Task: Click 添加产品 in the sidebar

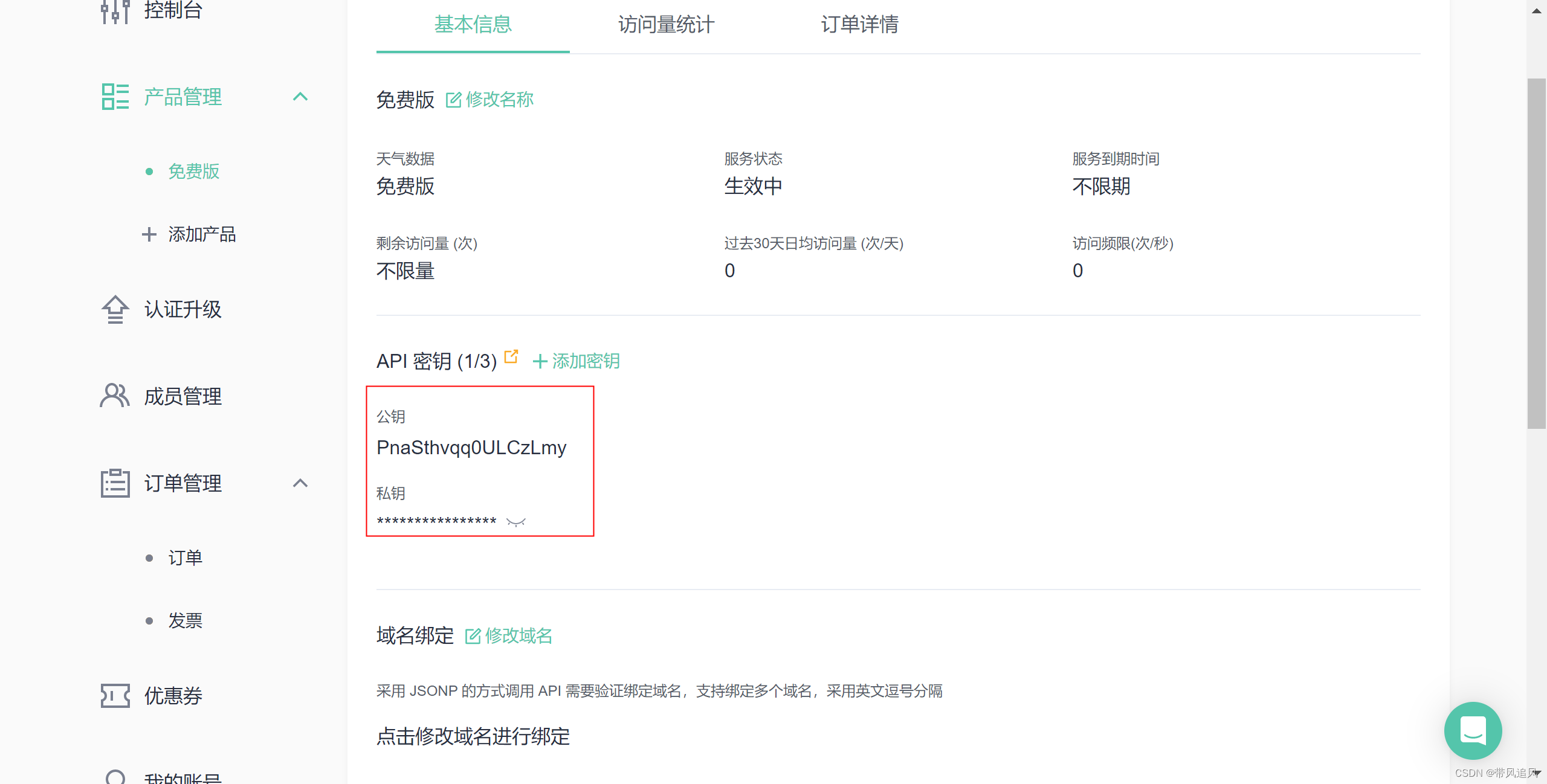Action: coord(201,234)
